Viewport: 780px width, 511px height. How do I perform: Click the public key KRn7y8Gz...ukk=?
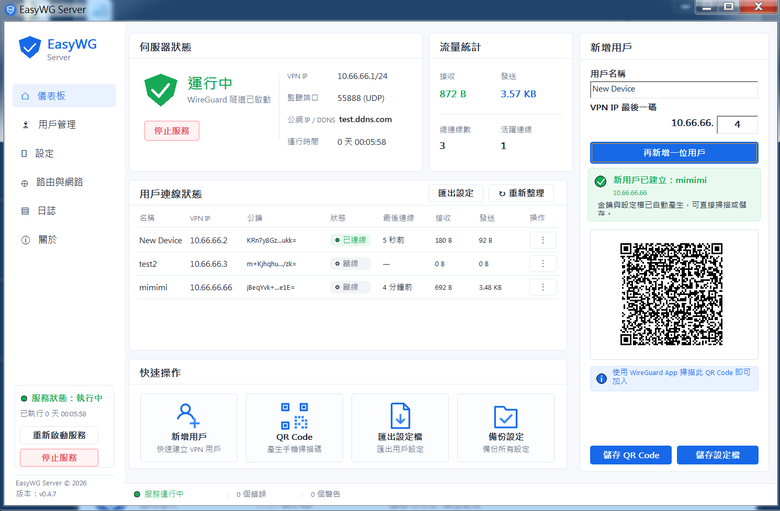[x=271, y=240]
